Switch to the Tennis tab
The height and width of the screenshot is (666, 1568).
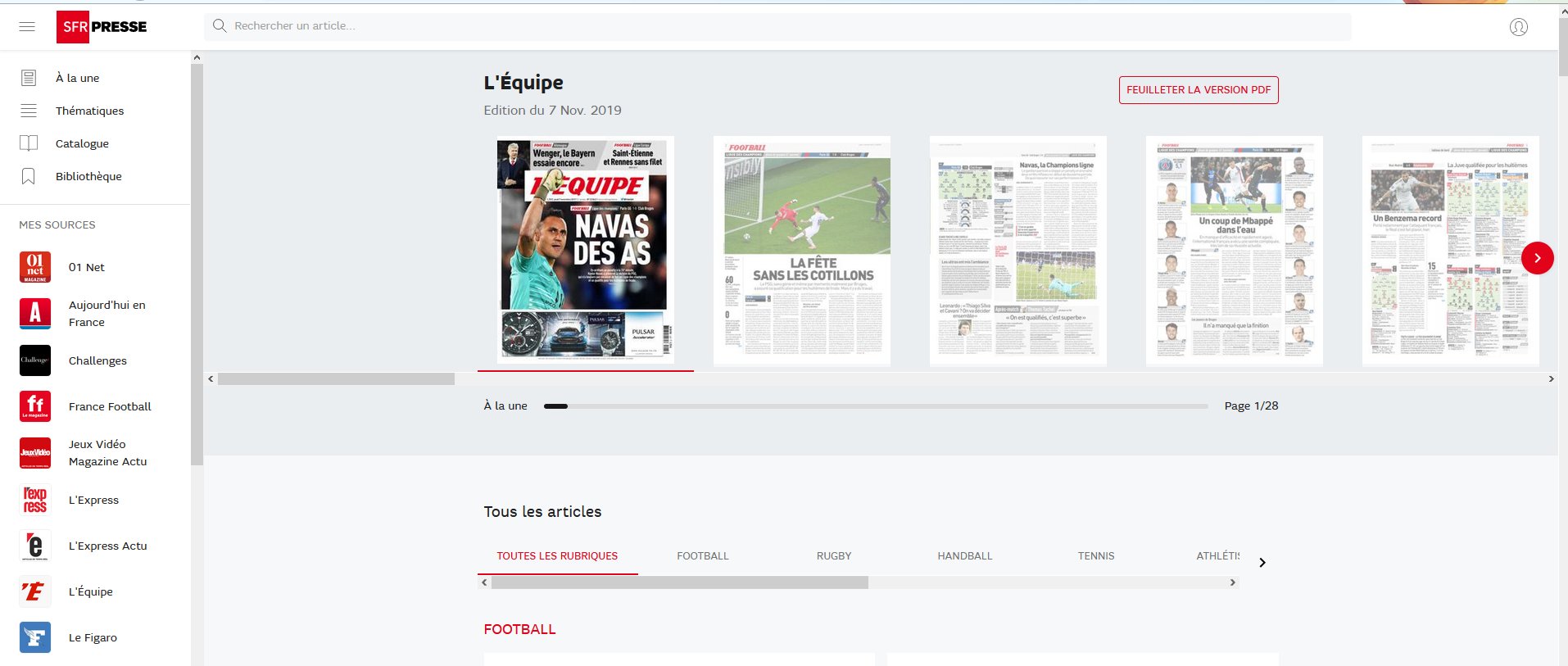[1096, 555]
